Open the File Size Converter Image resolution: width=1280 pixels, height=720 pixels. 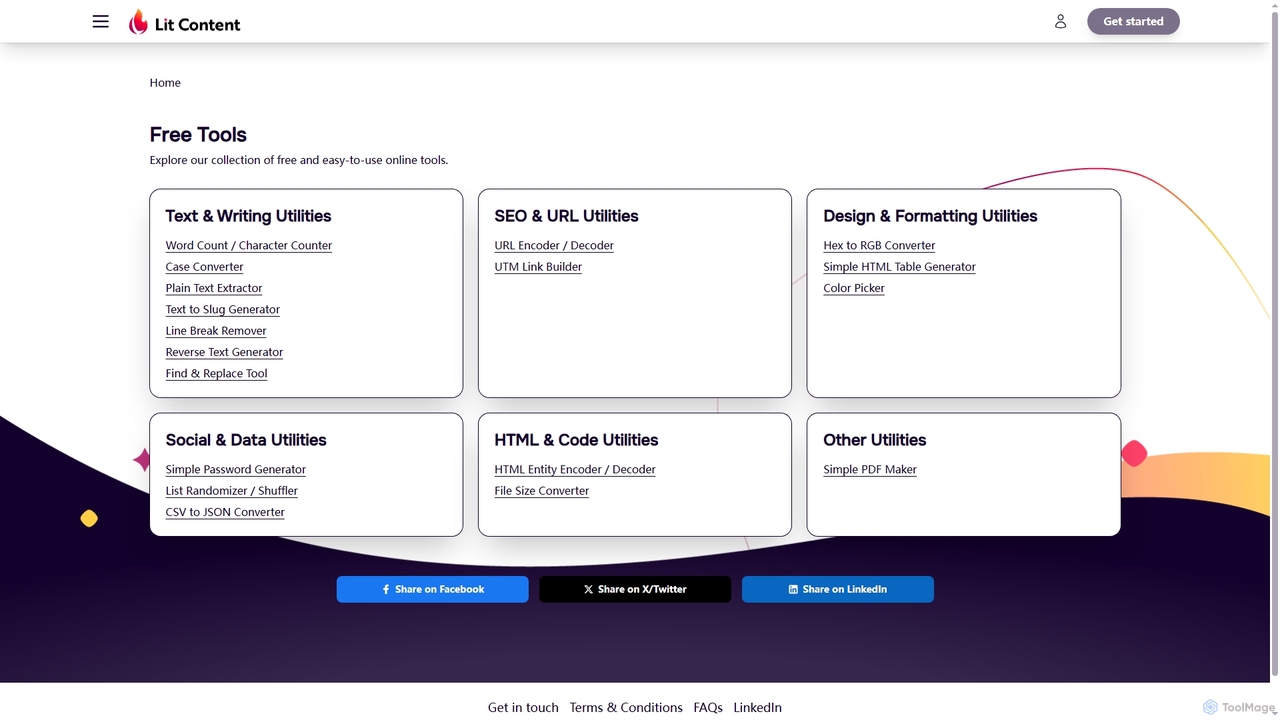tap(542, 491)
